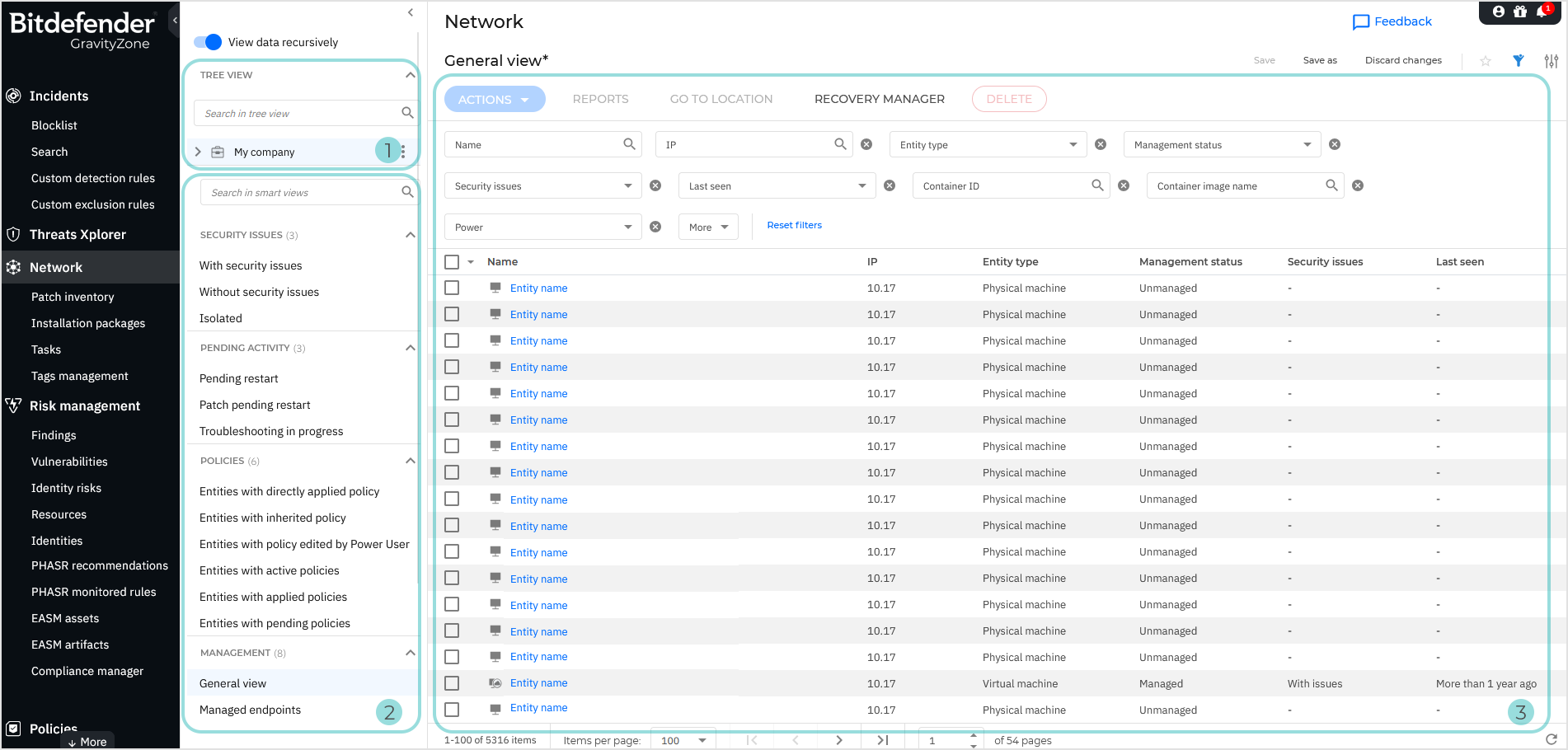Check the checkbox on the Virtual machine row

click(452, 682)
